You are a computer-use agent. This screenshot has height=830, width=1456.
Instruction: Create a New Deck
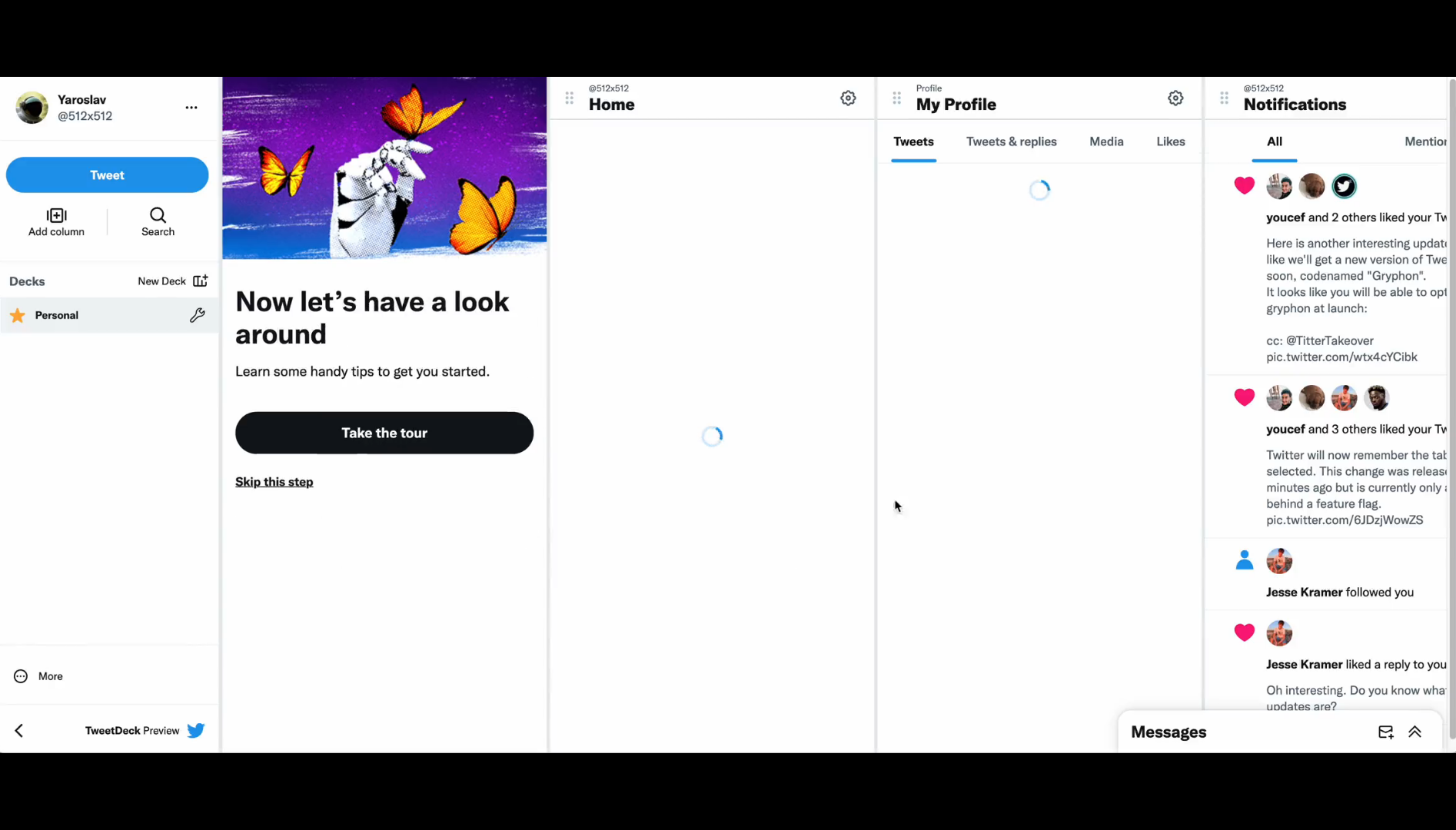click(x=173, y=281)
